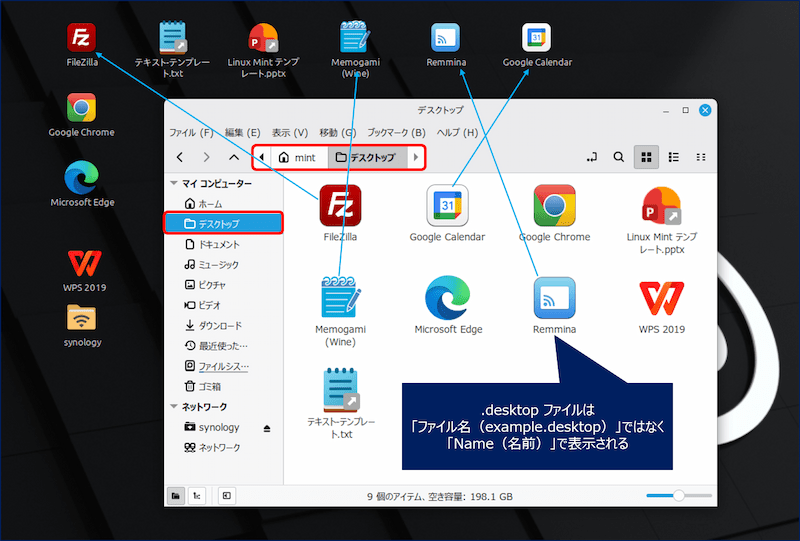The image size is (800, 541).
Task: Go back with the left arrow button
Action: [x=180, y=157]
